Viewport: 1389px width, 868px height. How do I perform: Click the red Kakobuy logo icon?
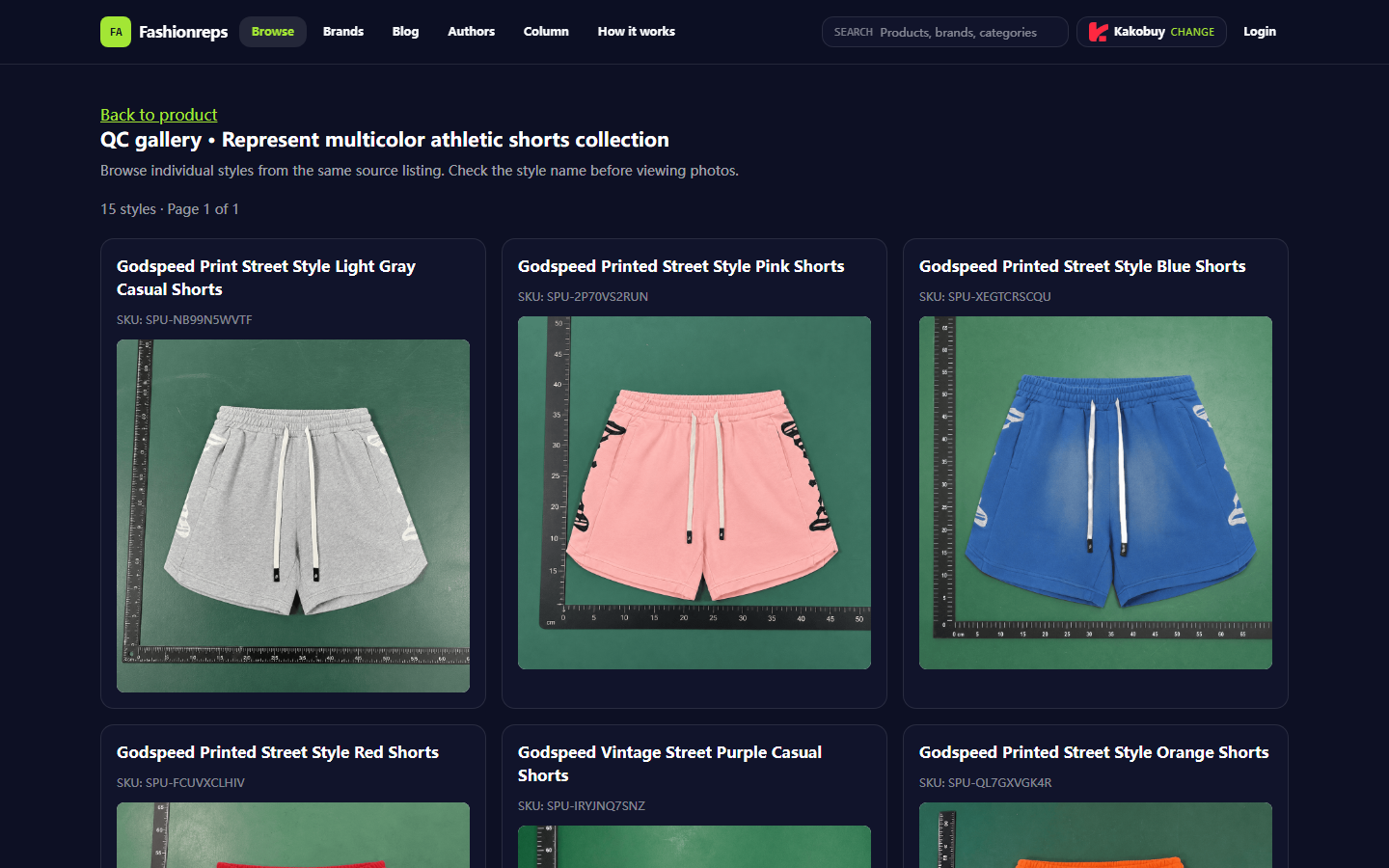point(1098,32)
